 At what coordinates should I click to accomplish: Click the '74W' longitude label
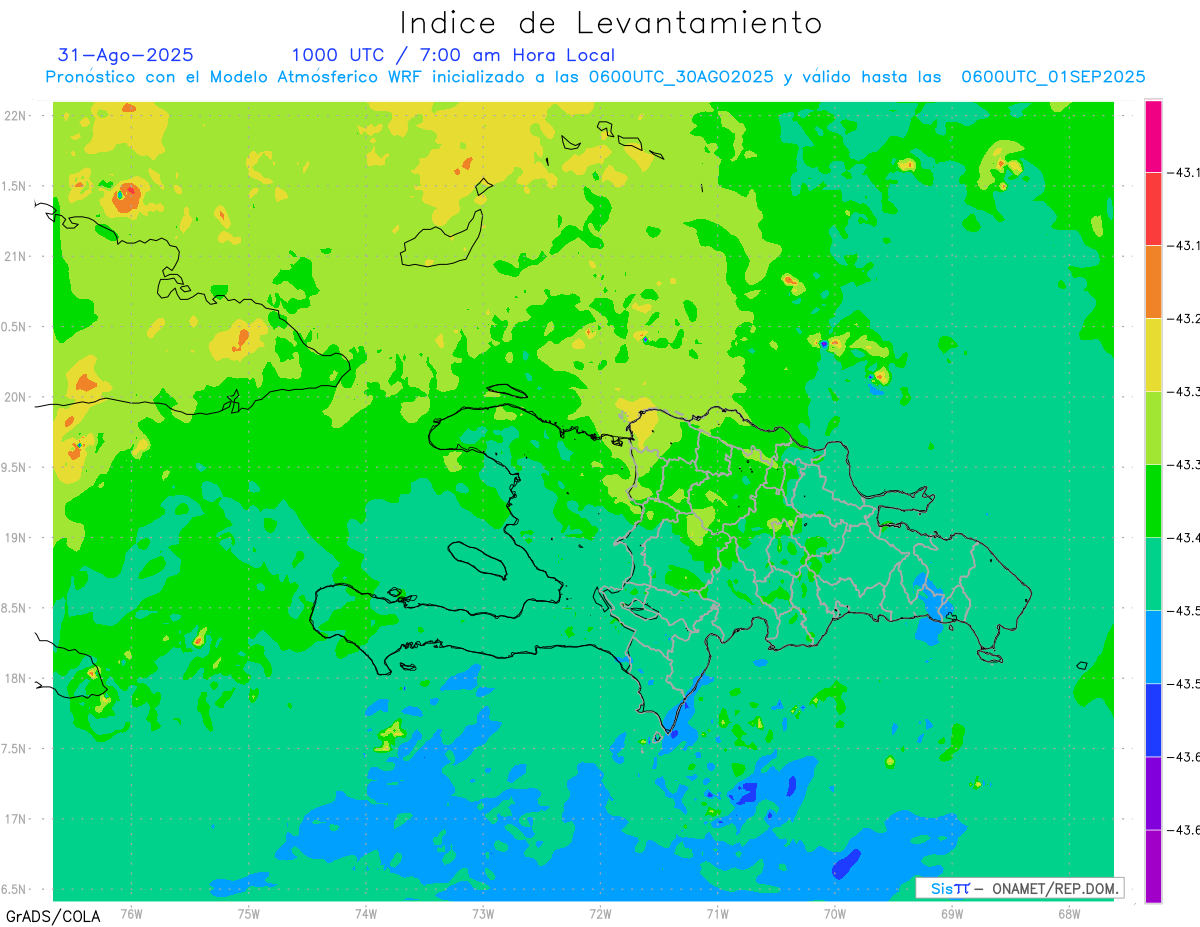coord(366,913)
